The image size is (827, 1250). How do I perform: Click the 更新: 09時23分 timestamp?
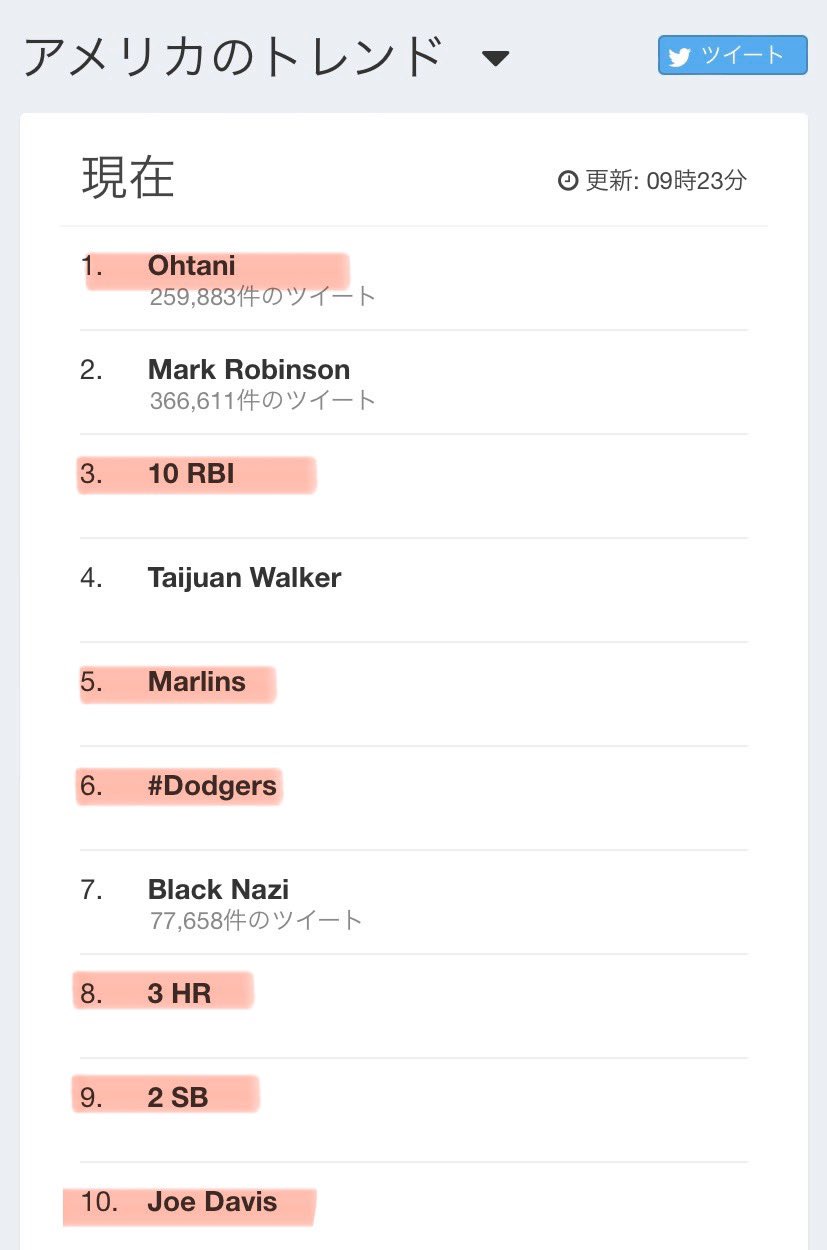(665, 181)
